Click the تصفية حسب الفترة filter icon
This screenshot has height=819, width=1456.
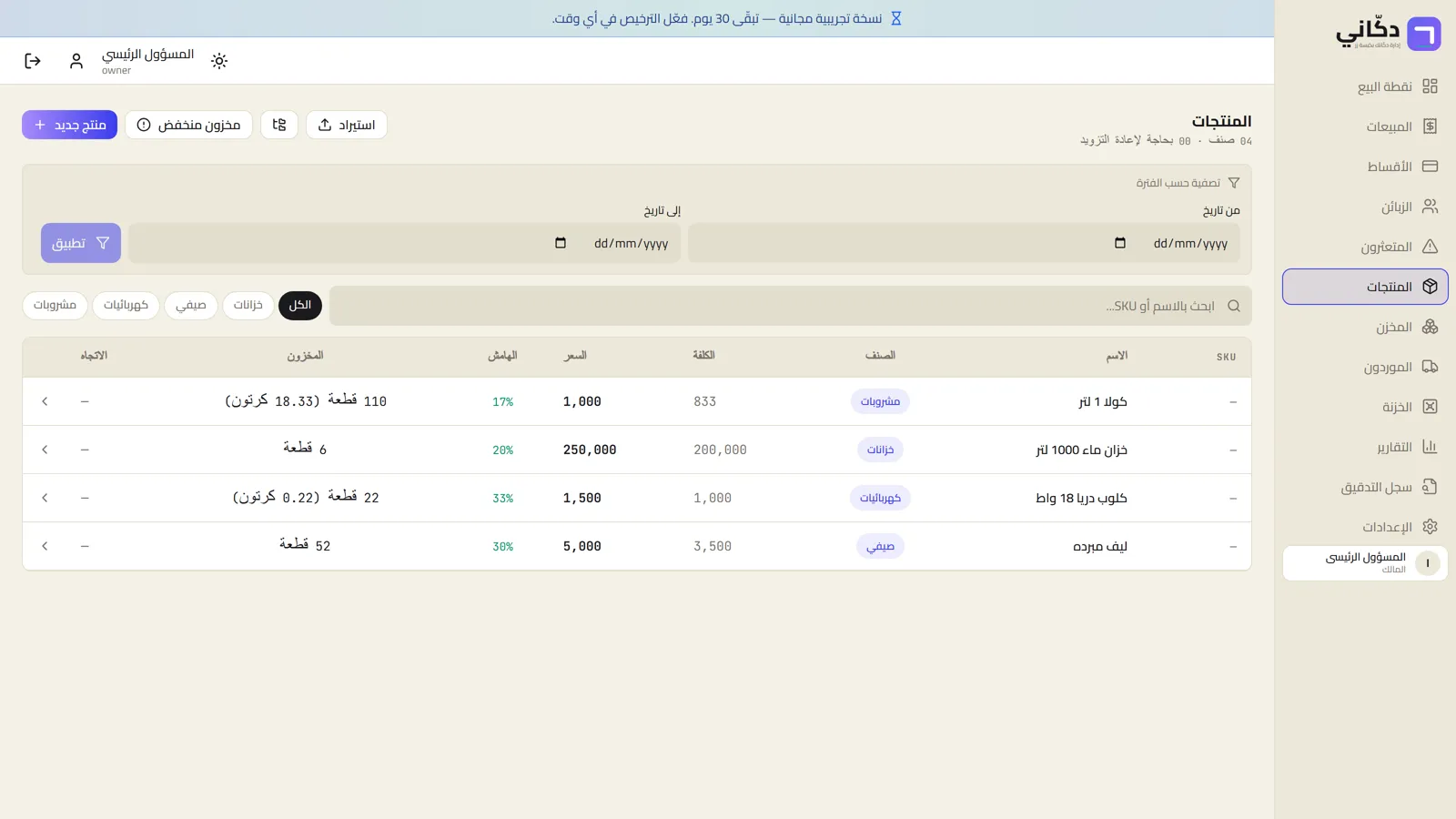click(x=1234, y=183)
